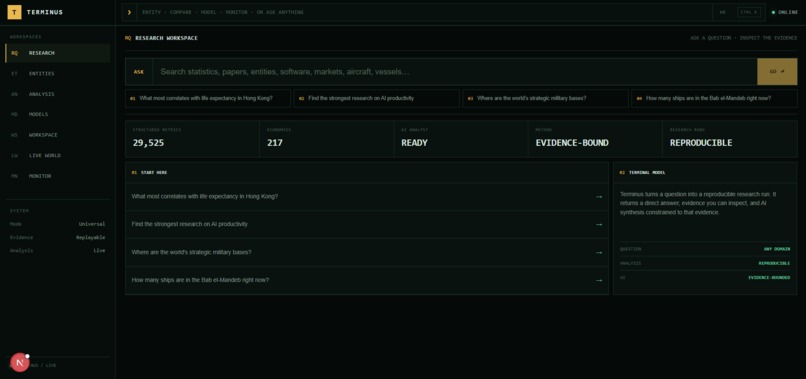Image resolution: width=806 pixels, height=379 pixels.
Task: Click the Analysis Live system row
Action: (x=58, y=250)
